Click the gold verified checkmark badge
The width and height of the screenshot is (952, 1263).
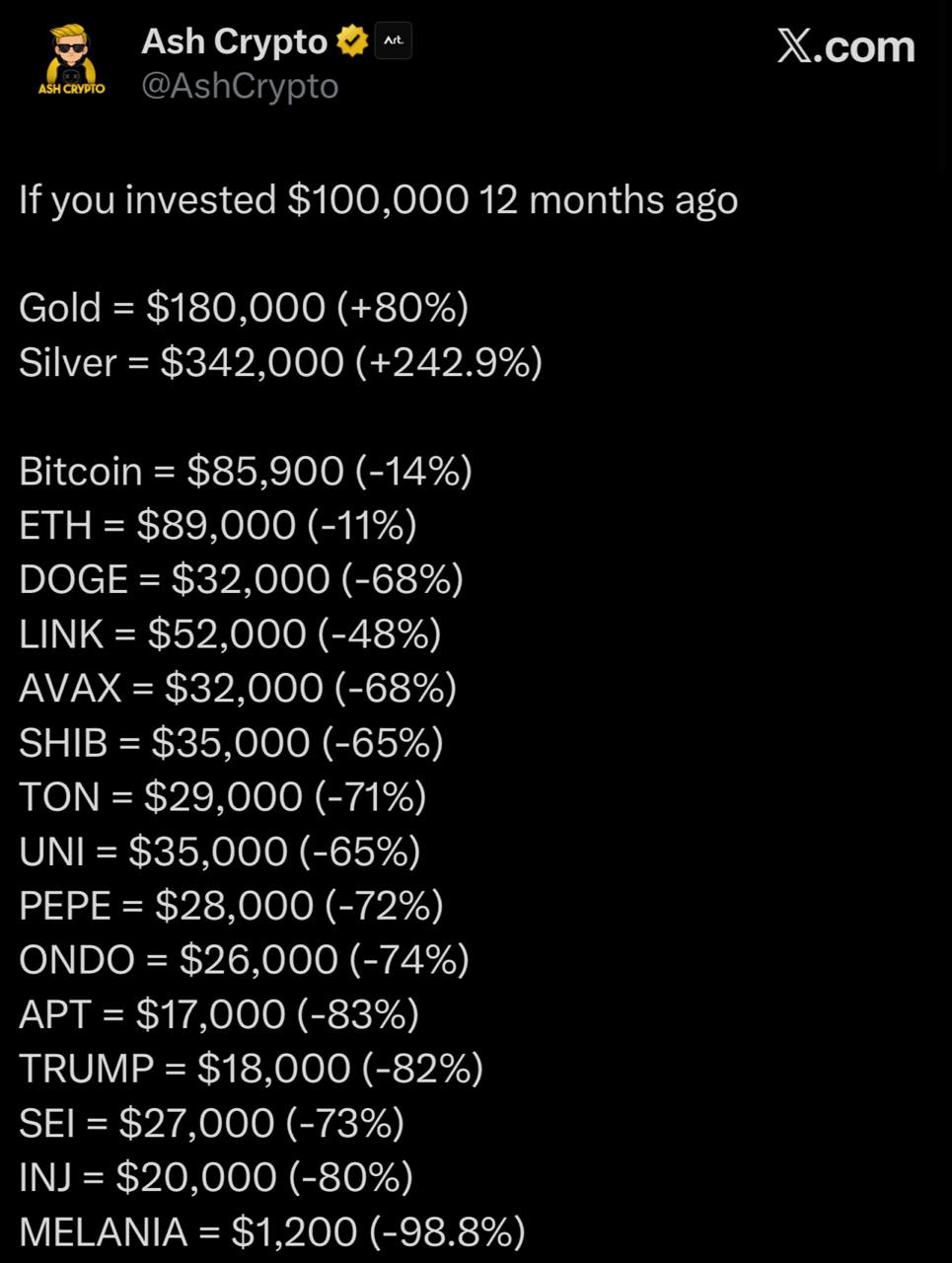coord(351,41)
